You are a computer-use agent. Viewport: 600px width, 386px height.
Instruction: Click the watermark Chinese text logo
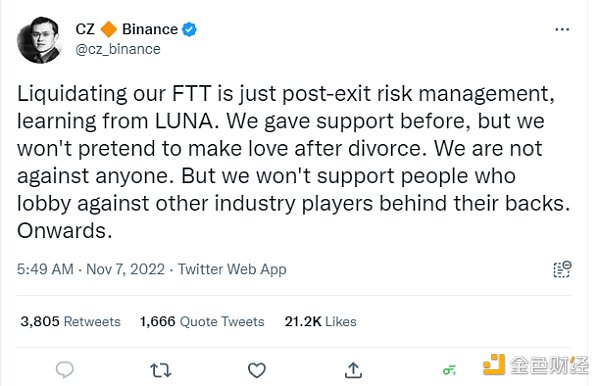(x=549, y=365)
